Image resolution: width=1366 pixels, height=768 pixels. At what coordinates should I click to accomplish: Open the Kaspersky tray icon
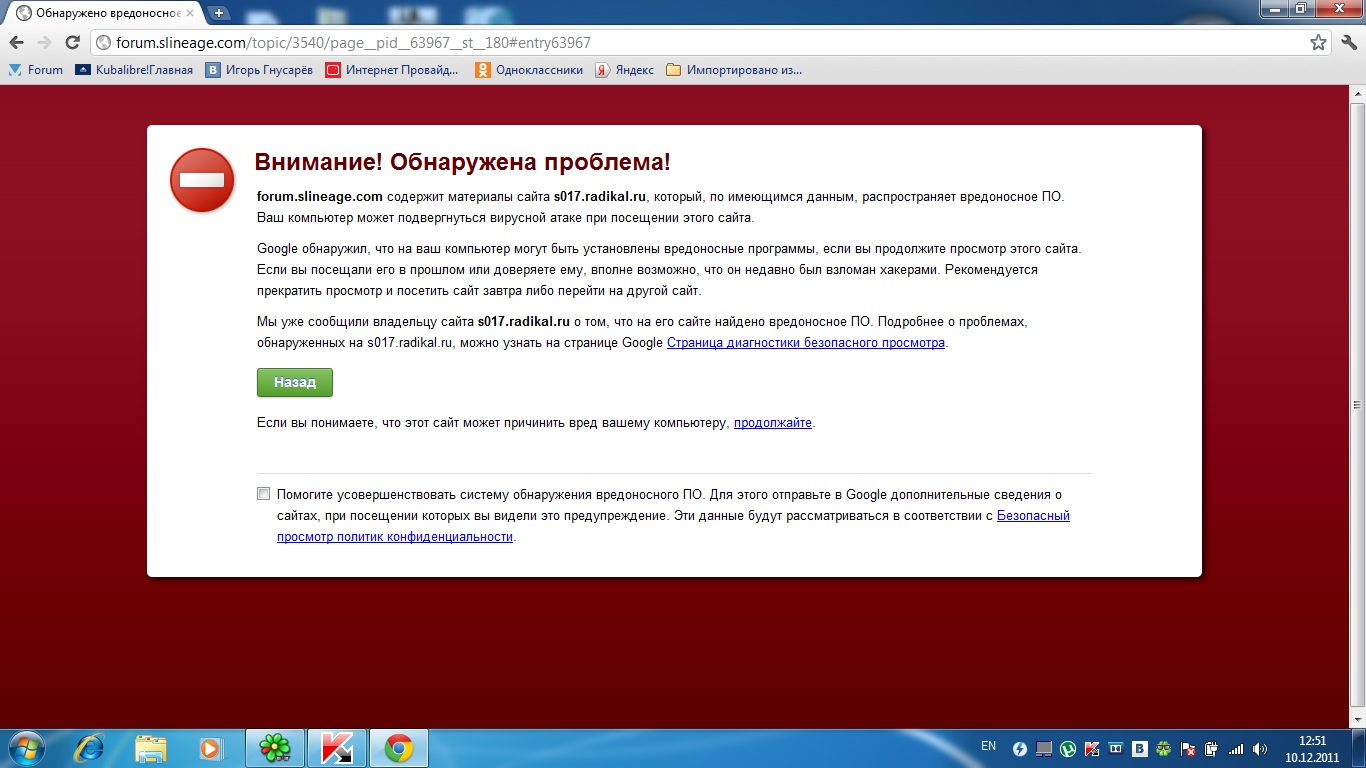1092,748
